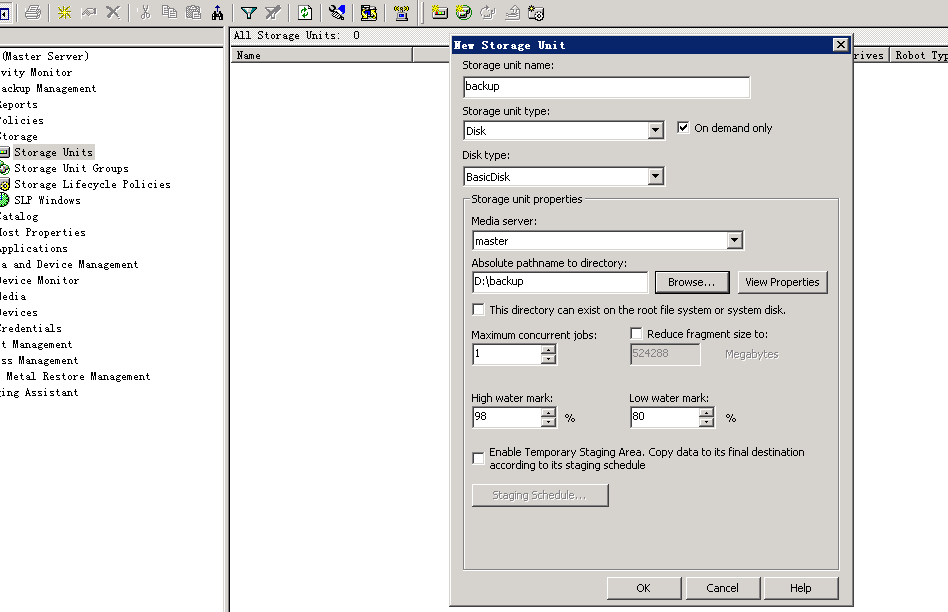The width and height of the screenshot is (948, 612).
Task: Enable Reduce fragment size to checkbox
Action: point(637,334)
